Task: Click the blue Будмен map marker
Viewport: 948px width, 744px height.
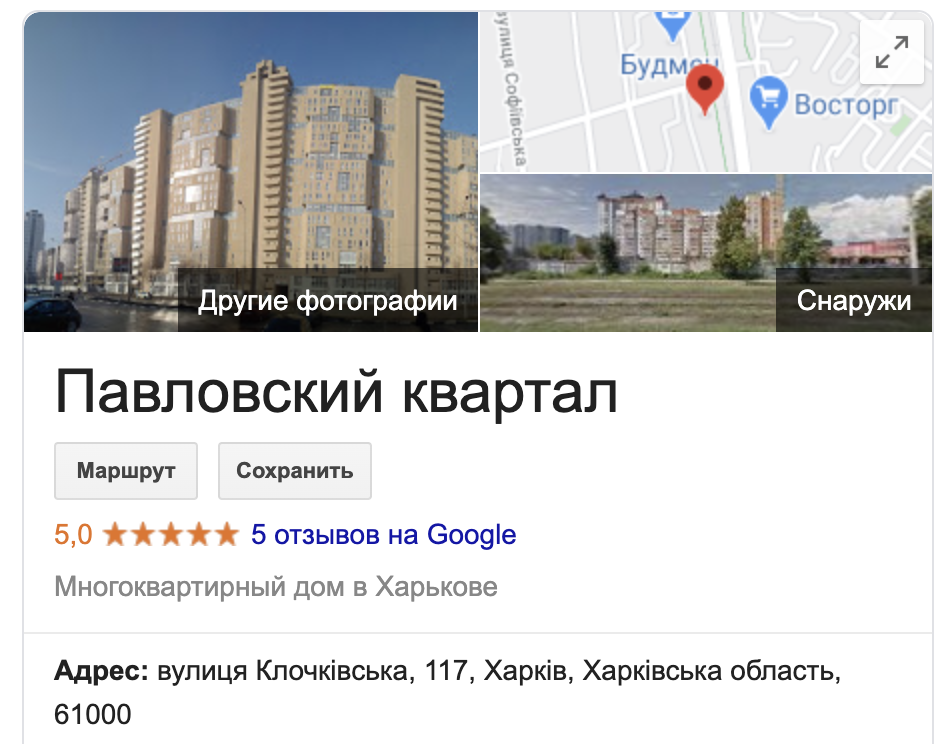Action: (x=673, y=24)
